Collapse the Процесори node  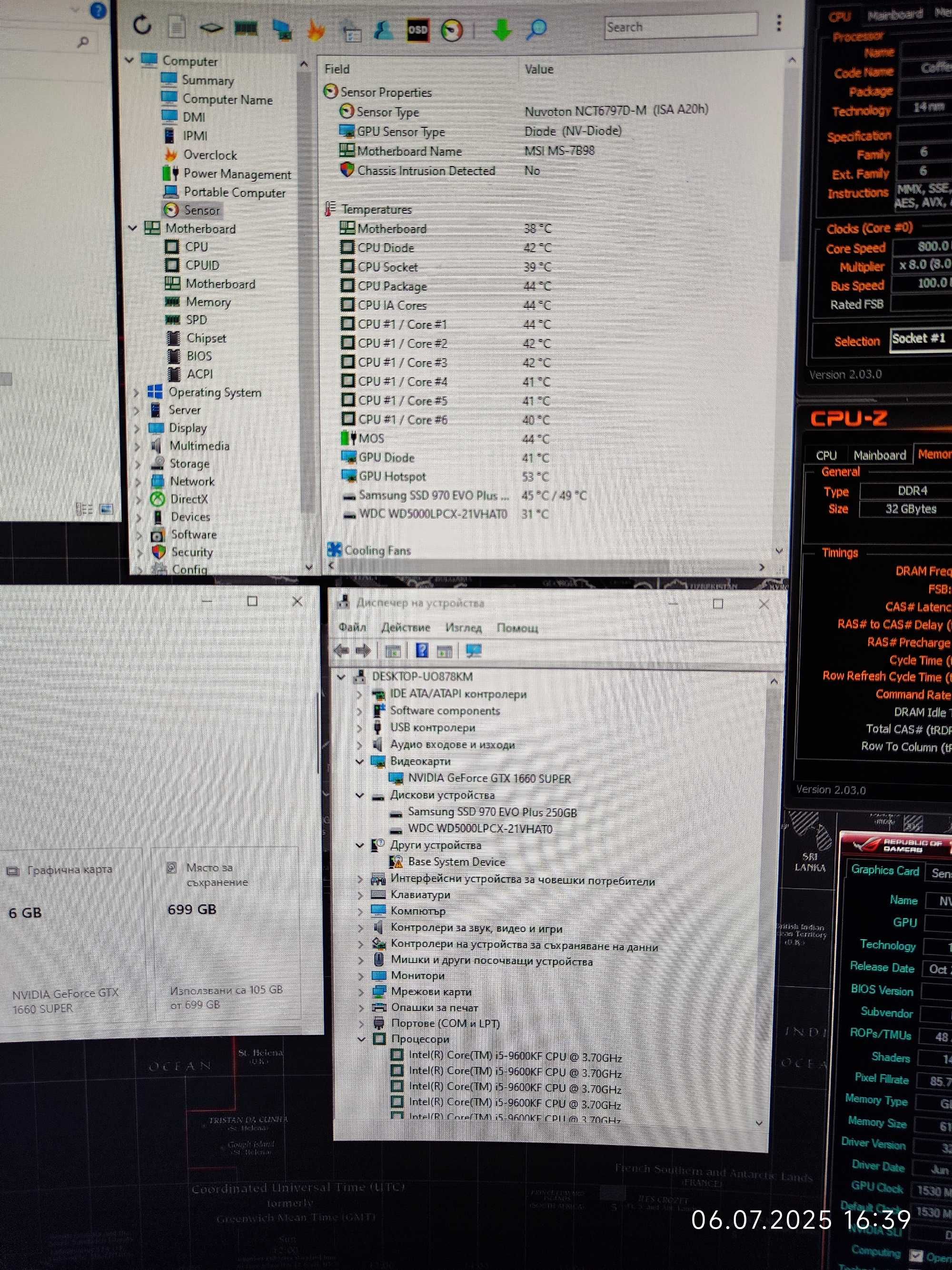[361, 1039]
